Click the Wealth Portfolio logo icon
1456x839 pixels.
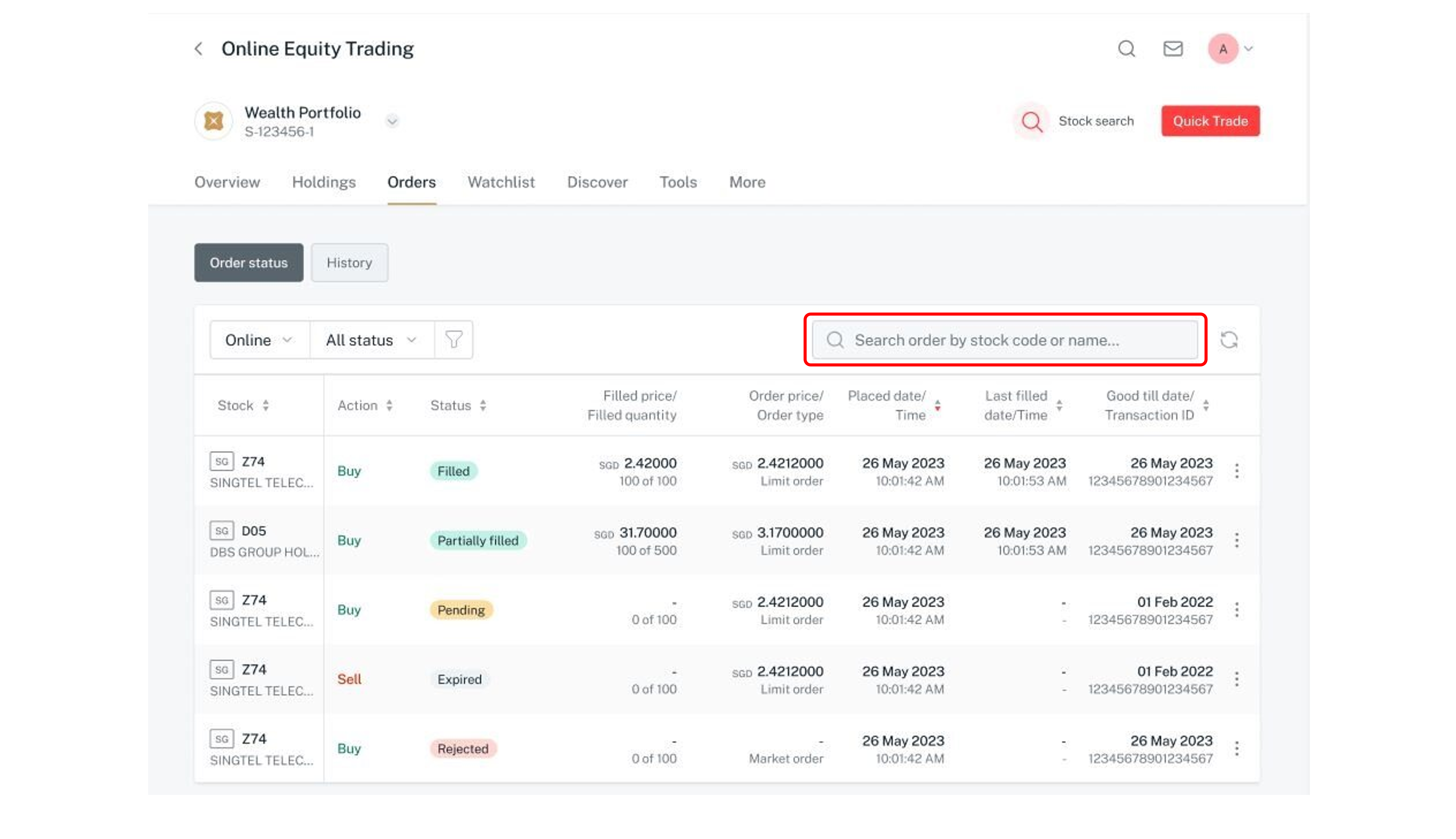(x=214, y=121)
